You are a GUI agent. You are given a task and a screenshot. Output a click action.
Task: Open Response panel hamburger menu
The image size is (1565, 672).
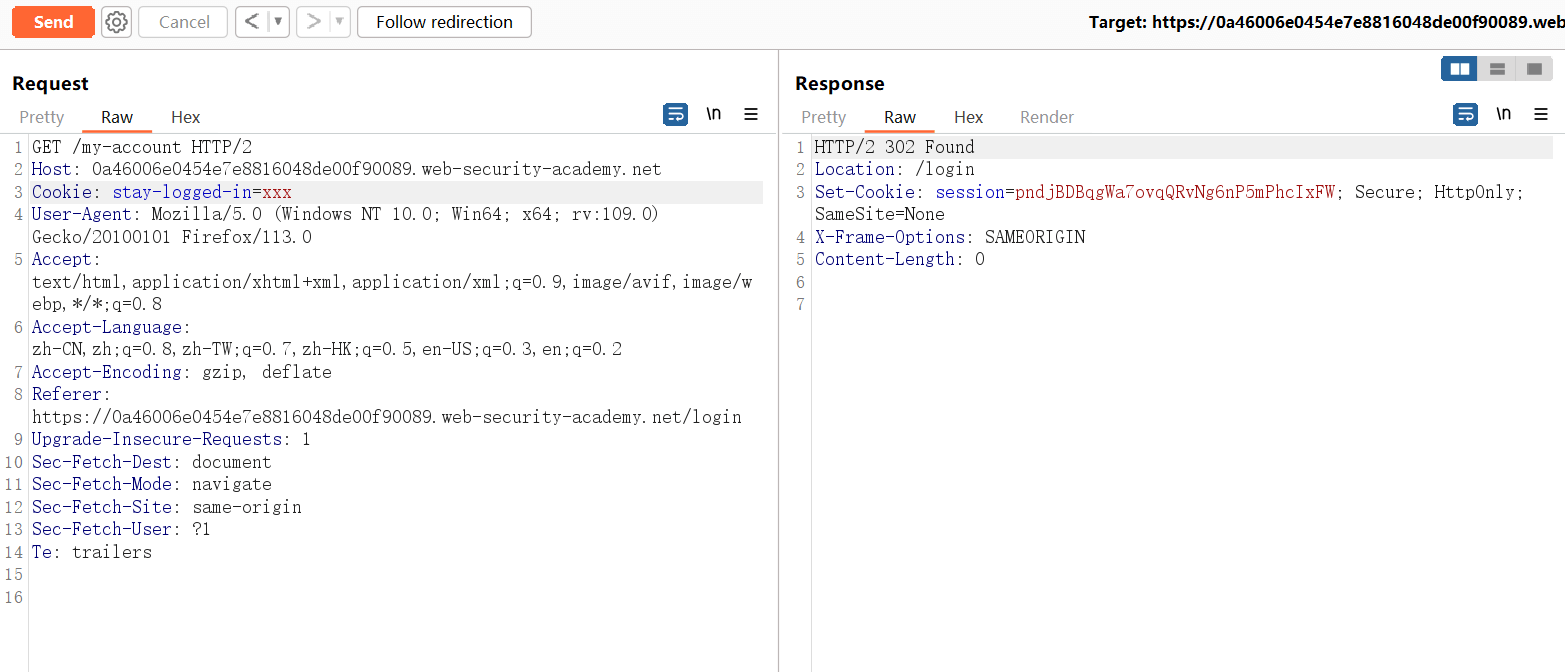tap(1541, 115)
